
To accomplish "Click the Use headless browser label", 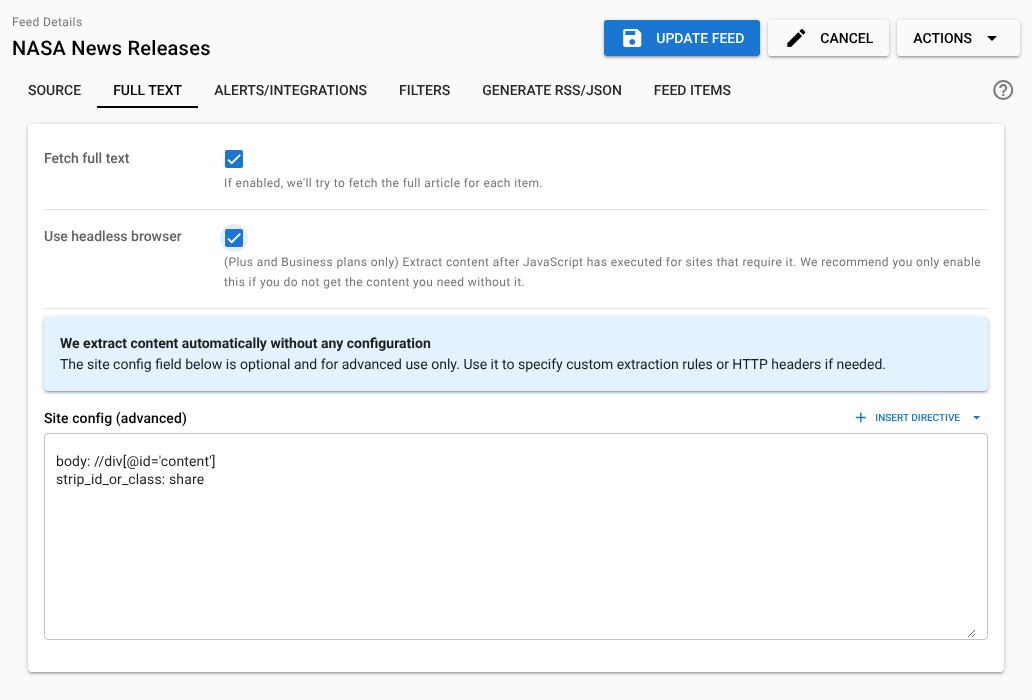I will coord(113,236).
